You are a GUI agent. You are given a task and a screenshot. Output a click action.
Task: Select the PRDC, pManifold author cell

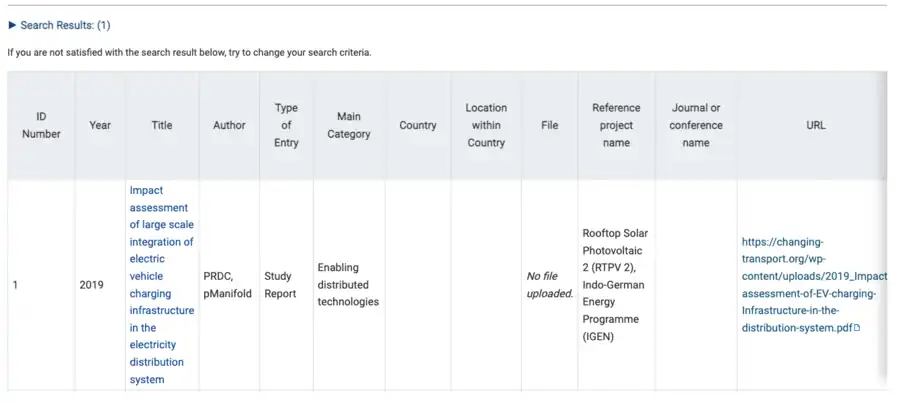tap(228, 285)
